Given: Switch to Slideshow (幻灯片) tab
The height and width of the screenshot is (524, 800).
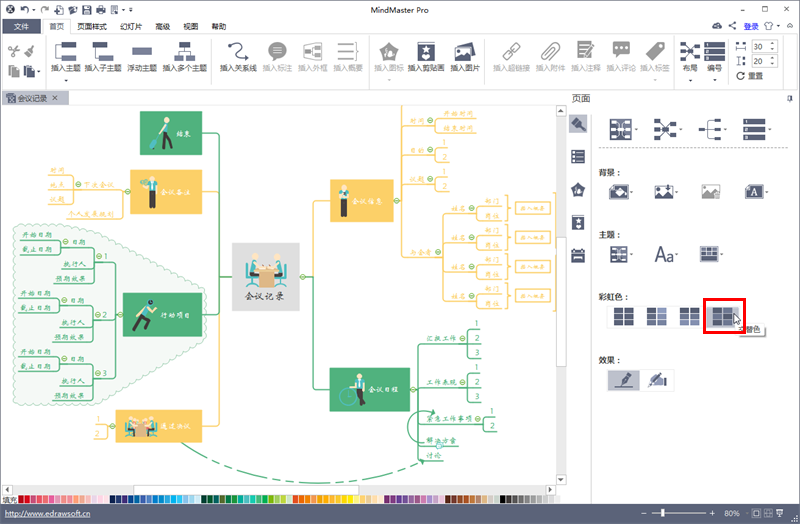Looking at the screenshot, I should click(x=131, y=27).
